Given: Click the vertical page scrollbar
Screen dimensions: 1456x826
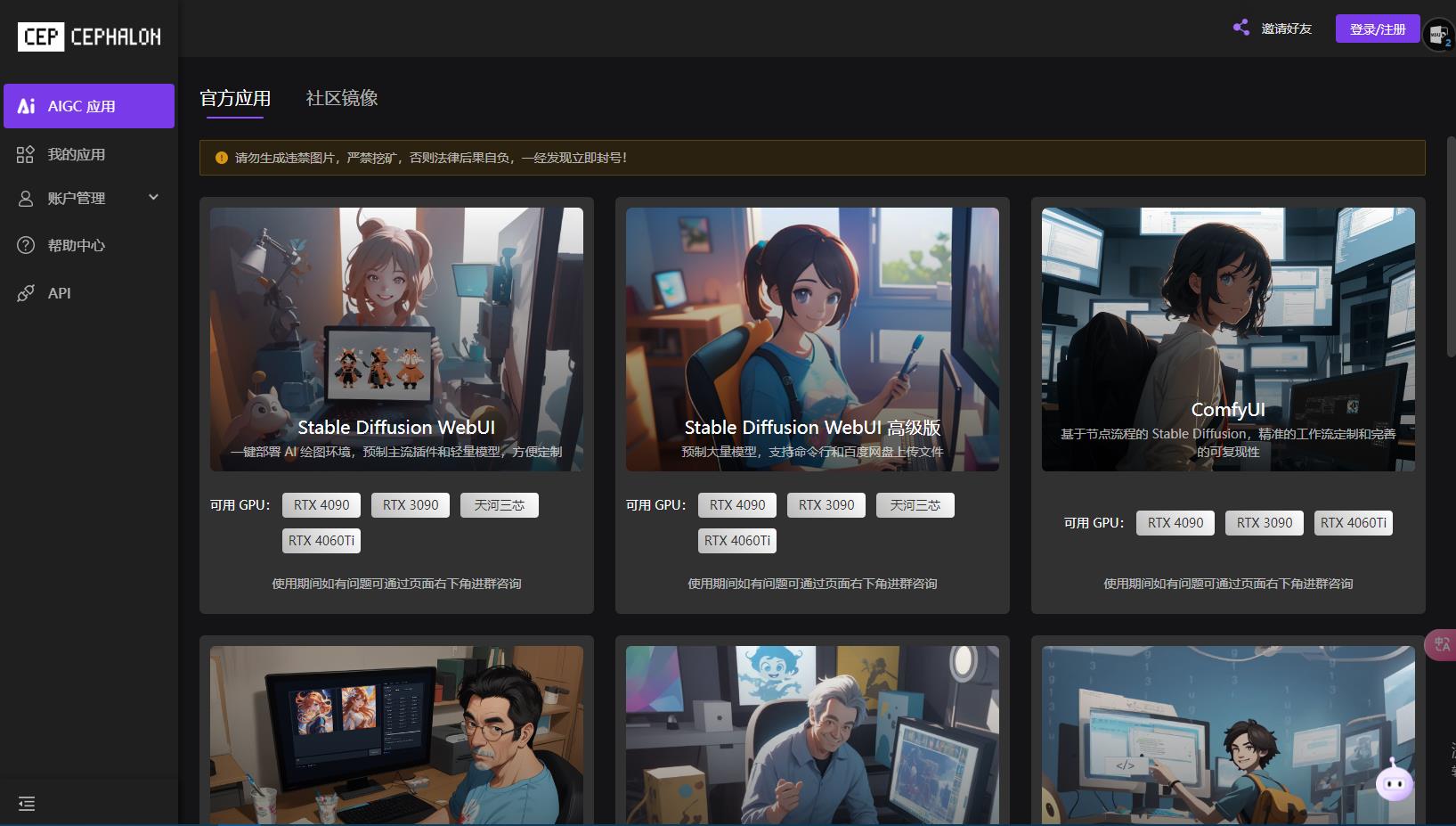Looking at the screenshot, I should [x=1451, y=249].
